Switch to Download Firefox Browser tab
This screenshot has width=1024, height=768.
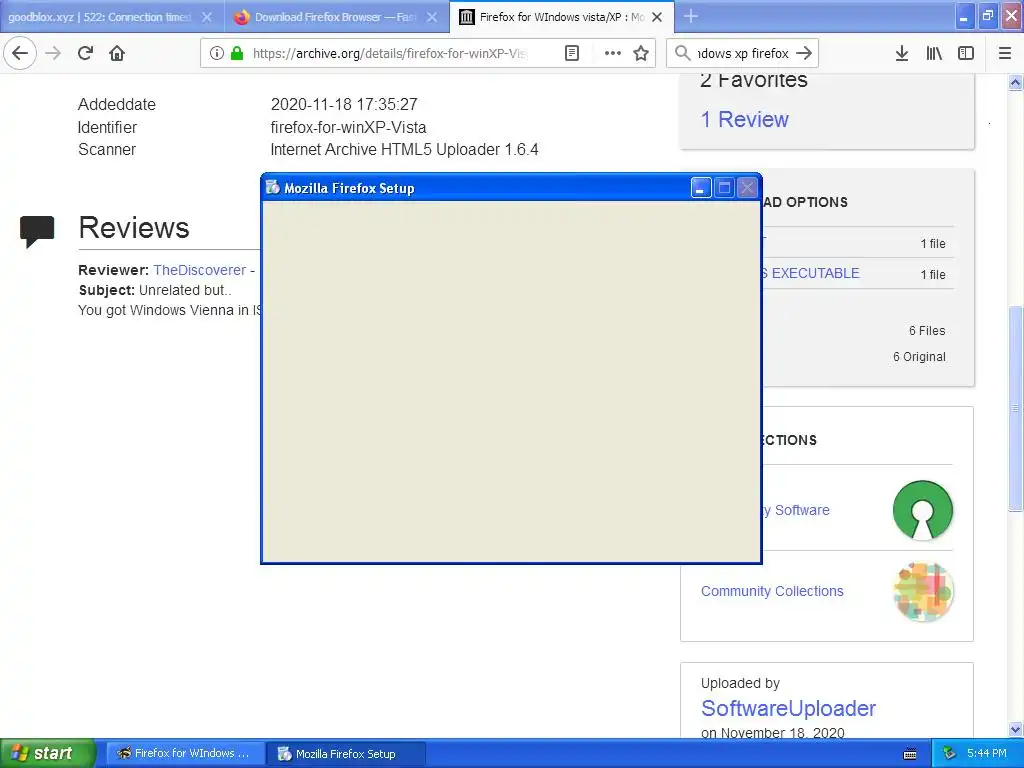[336, 17]
